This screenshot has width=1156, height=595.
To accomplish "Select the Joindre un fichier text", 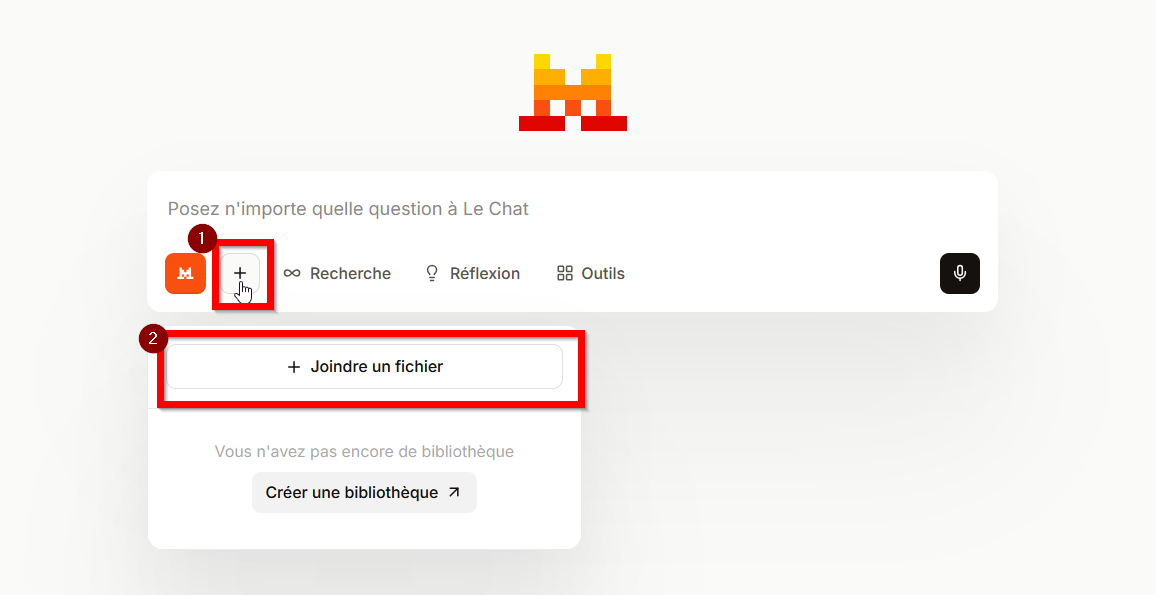I will 377,367.
